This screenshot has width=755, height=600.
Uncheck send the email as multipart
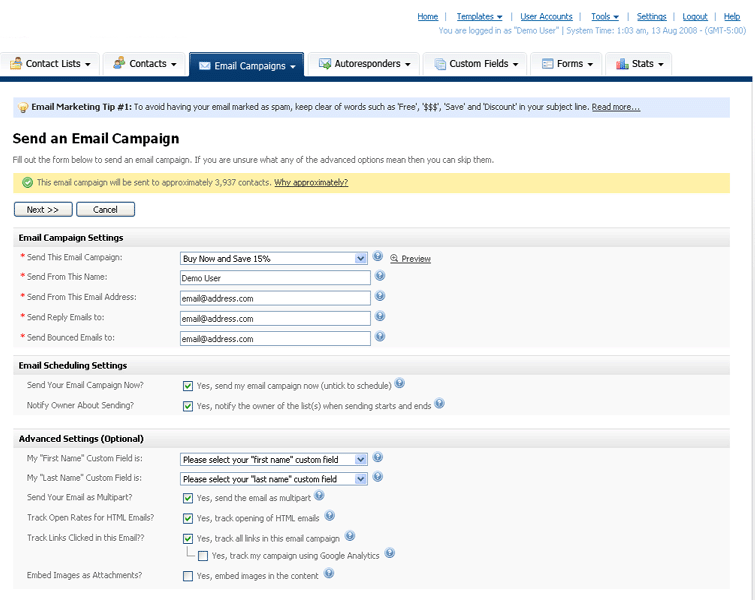[x=188, y=498]
